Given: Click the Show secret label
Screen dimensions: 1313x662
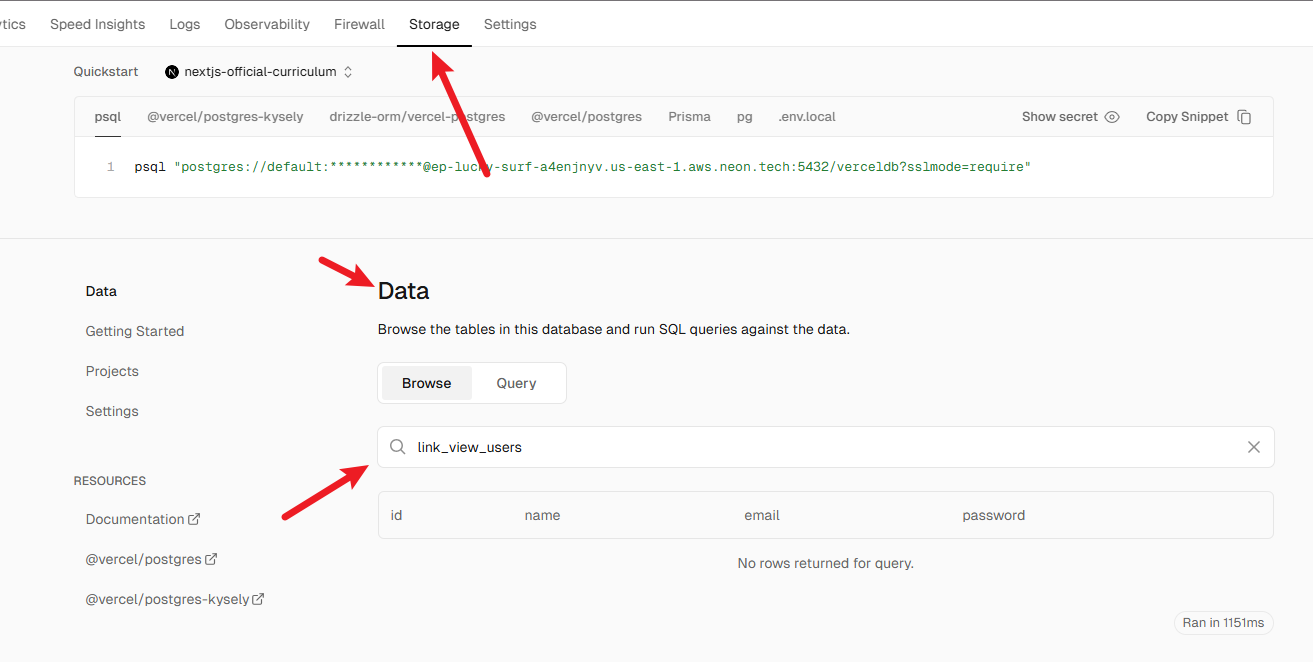Looking at the screenshot, I should tap(1060, 117).
